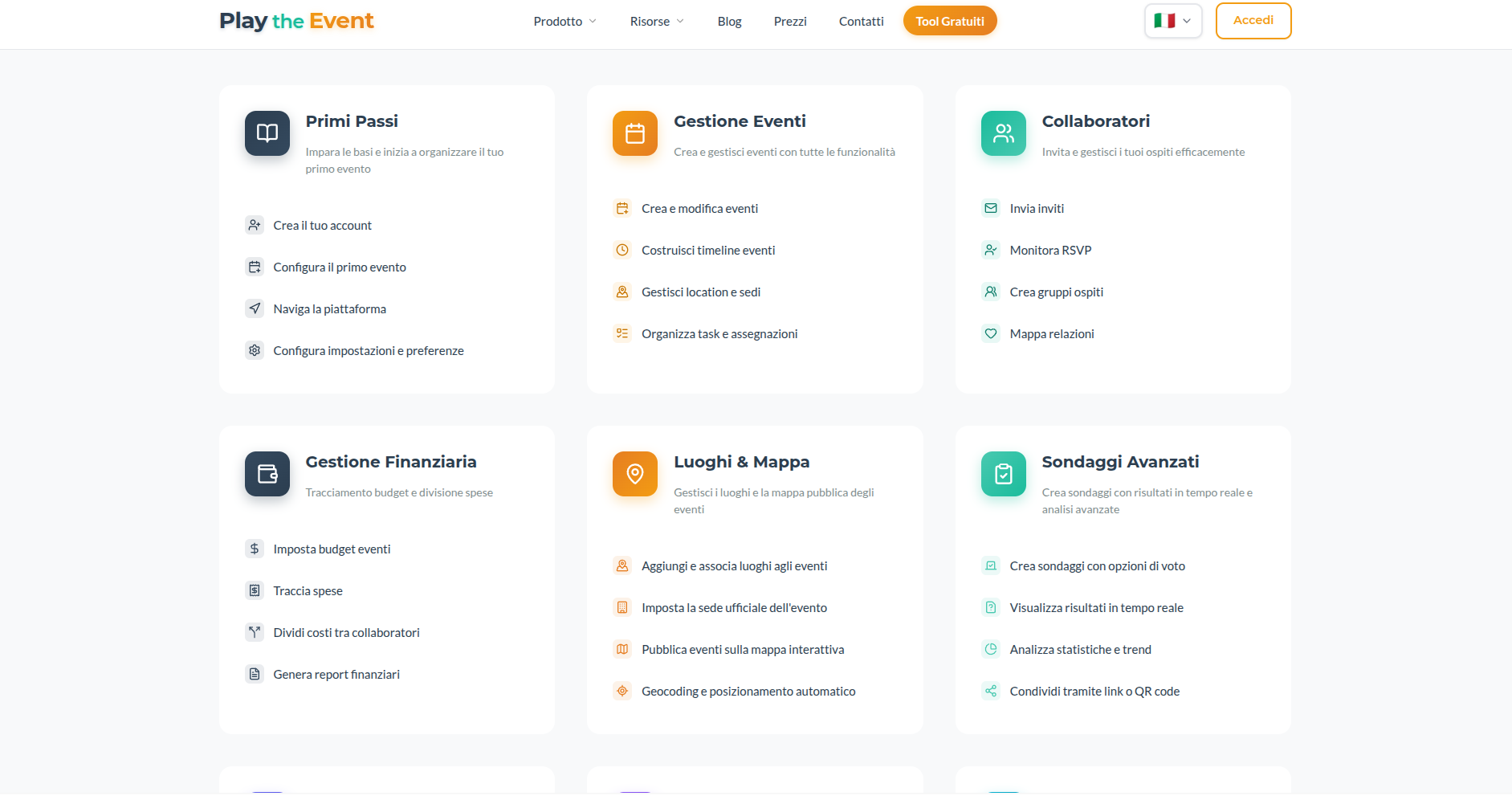Open the Contatti nav link
This screenshot has height=796, width=1512.
[861, 21]
